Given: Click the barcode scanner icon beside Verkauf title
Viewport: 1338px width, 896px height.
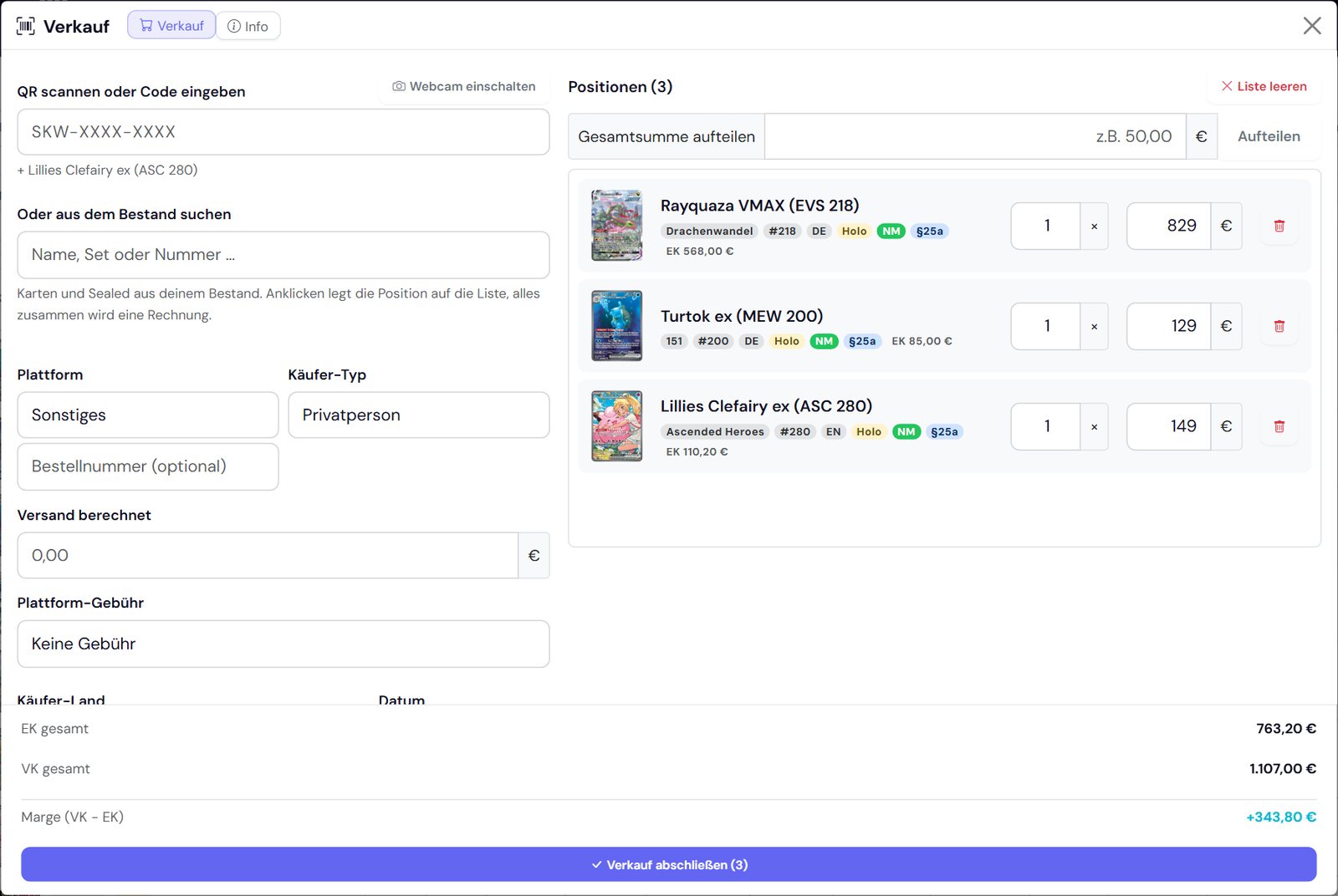Looking at the screenshot, I should (26, 26).
